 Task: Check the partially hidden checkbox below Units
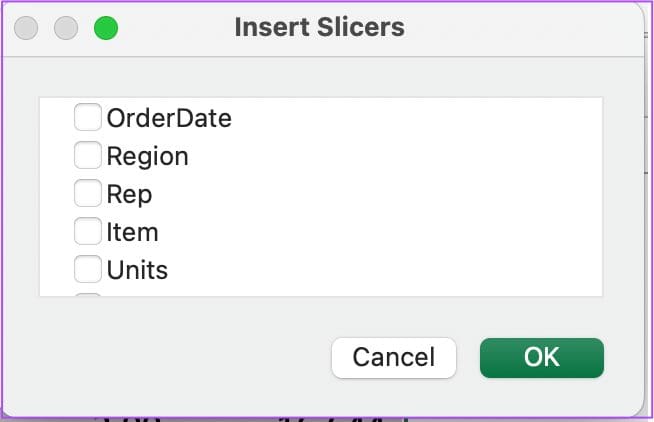pos(88,294)
